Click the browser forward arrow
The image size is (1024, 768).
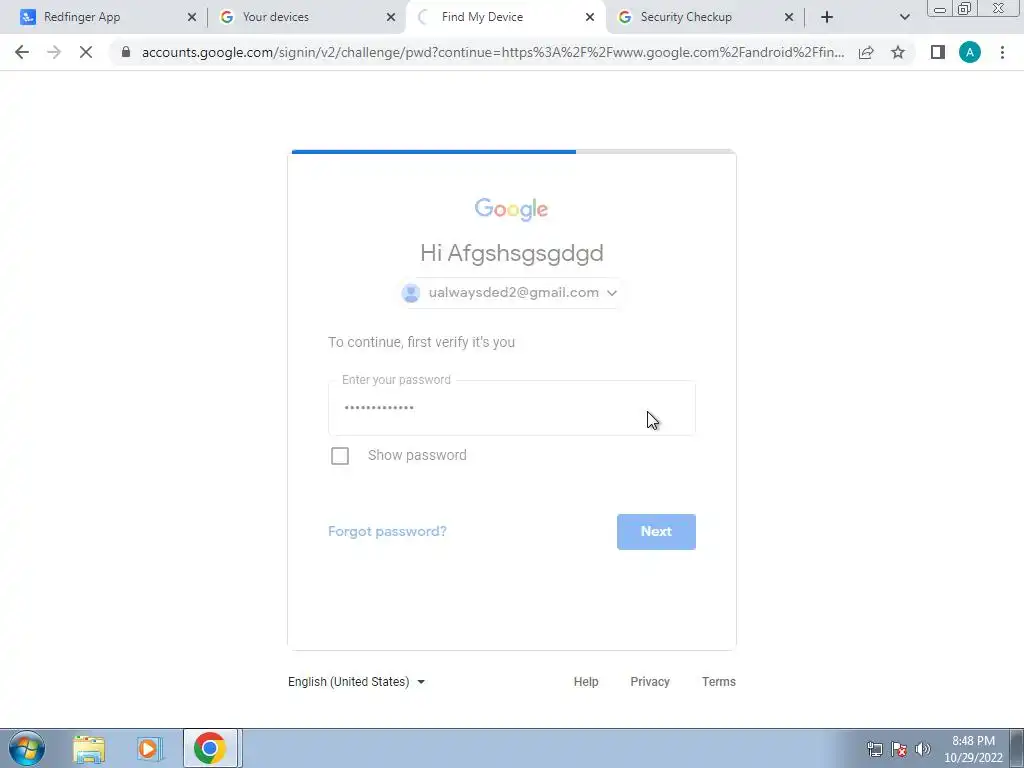pyautogui.click(x=54, y=52)
